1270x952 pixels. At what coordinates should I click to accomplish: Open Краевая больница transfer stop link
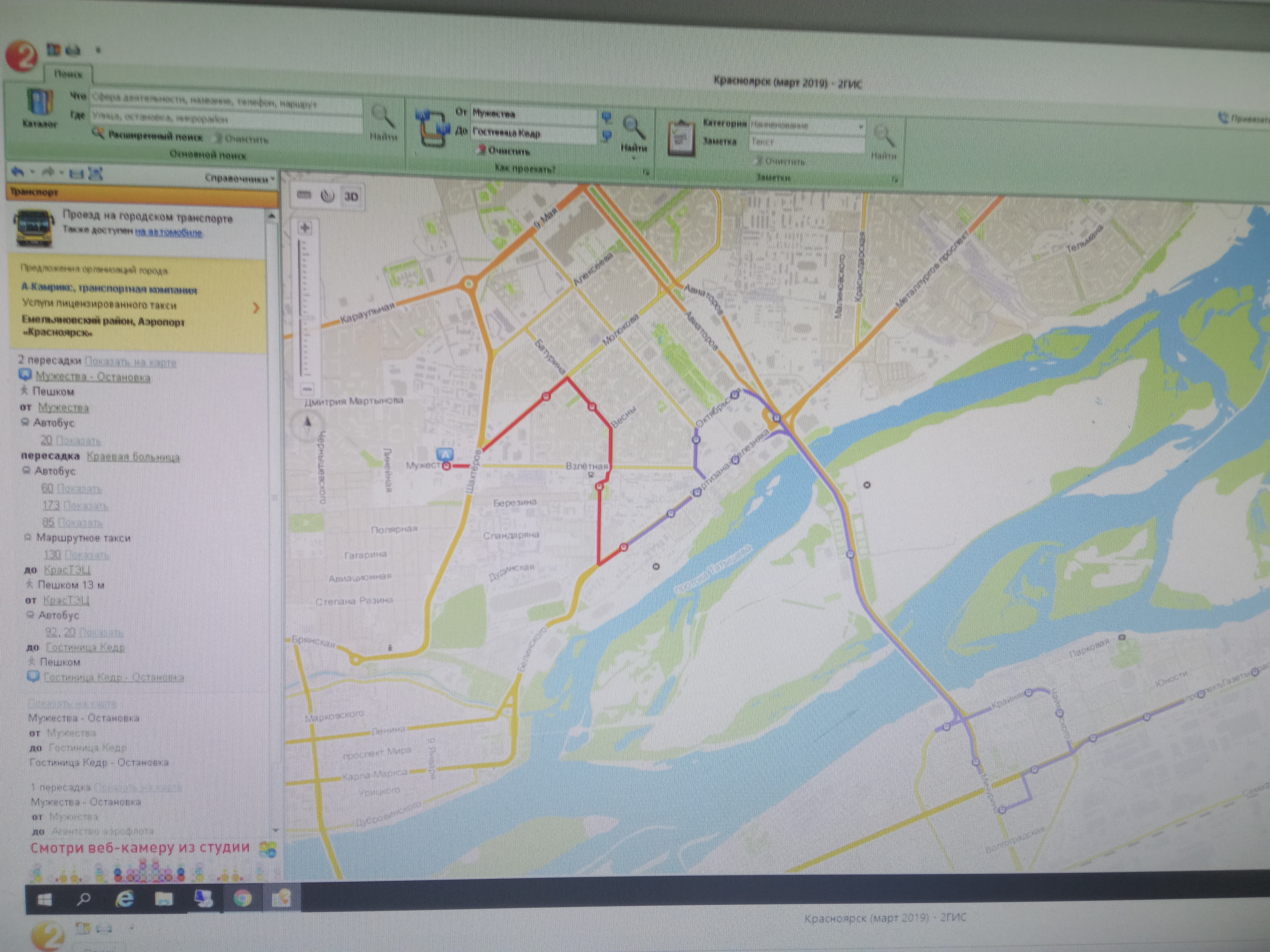tap(133, 457)
